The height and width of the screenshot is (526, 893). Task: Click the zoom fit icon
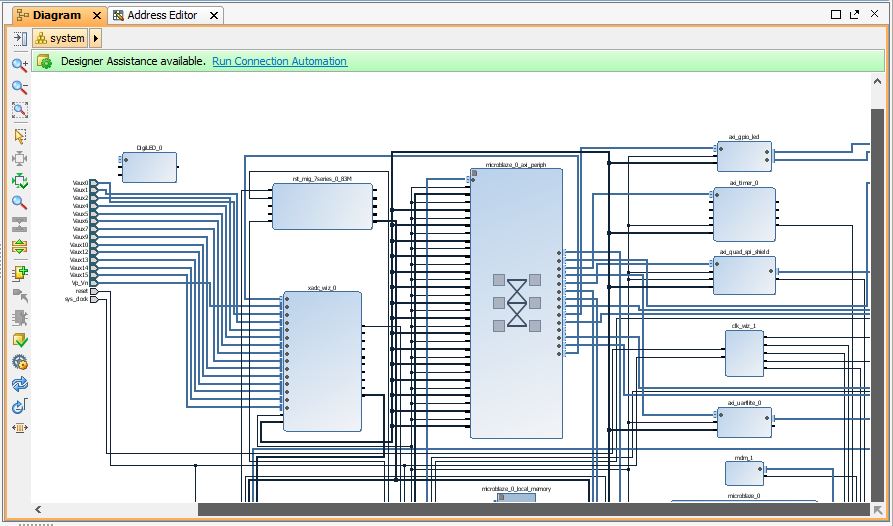tap(20, 158)
